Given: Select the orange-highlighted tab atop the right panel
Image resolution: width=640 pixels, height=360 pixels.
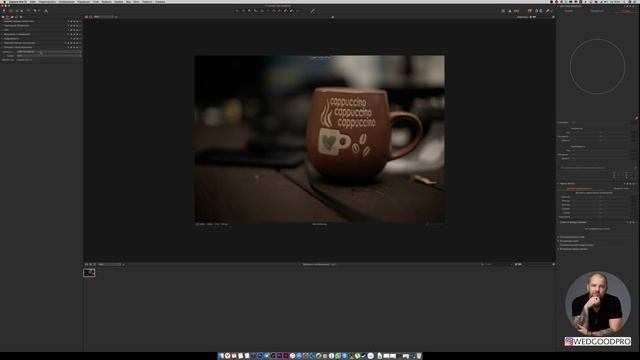Looking at the screenshot, I should (x=626, y=11).
